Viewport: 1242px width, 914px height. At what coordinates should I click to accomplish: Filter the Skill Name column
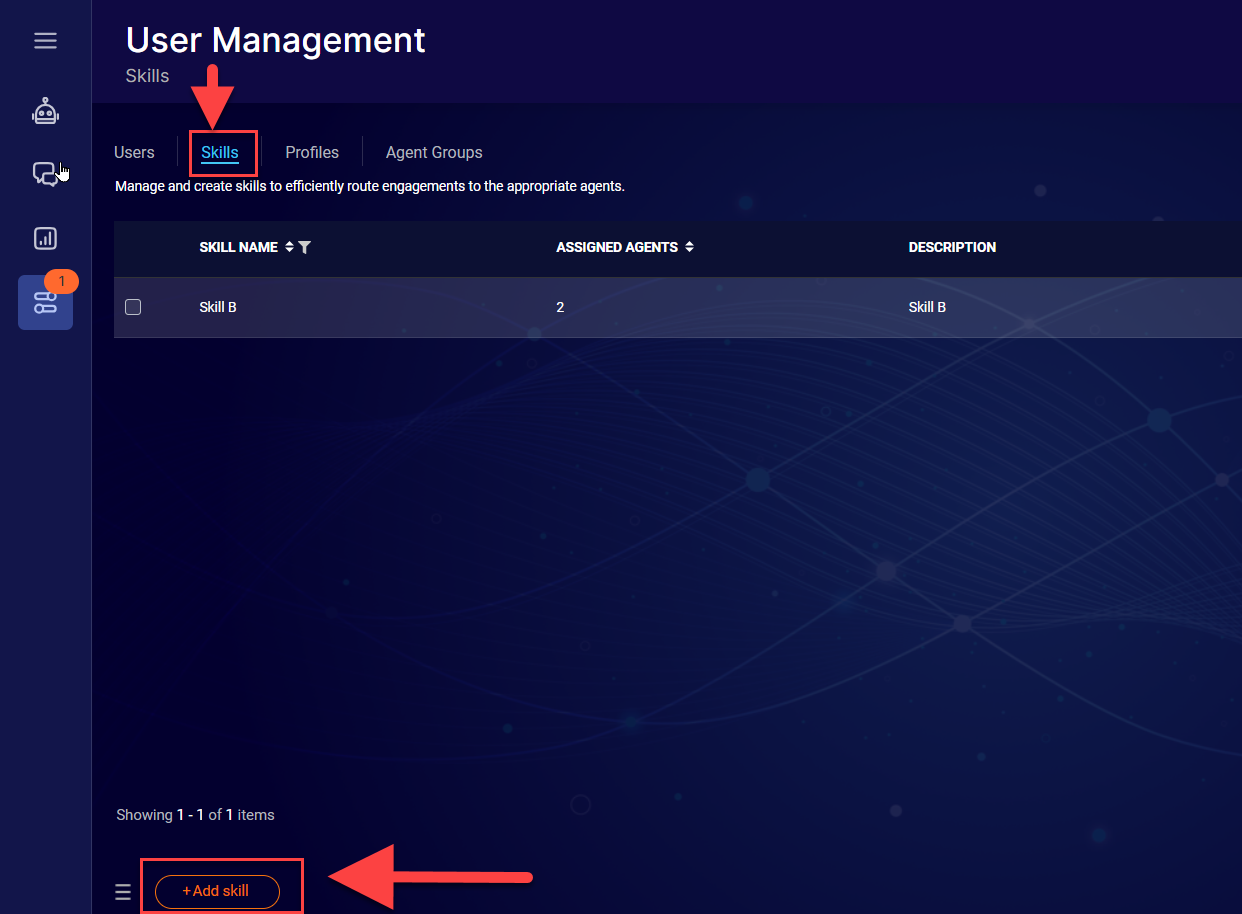point(305,247)
